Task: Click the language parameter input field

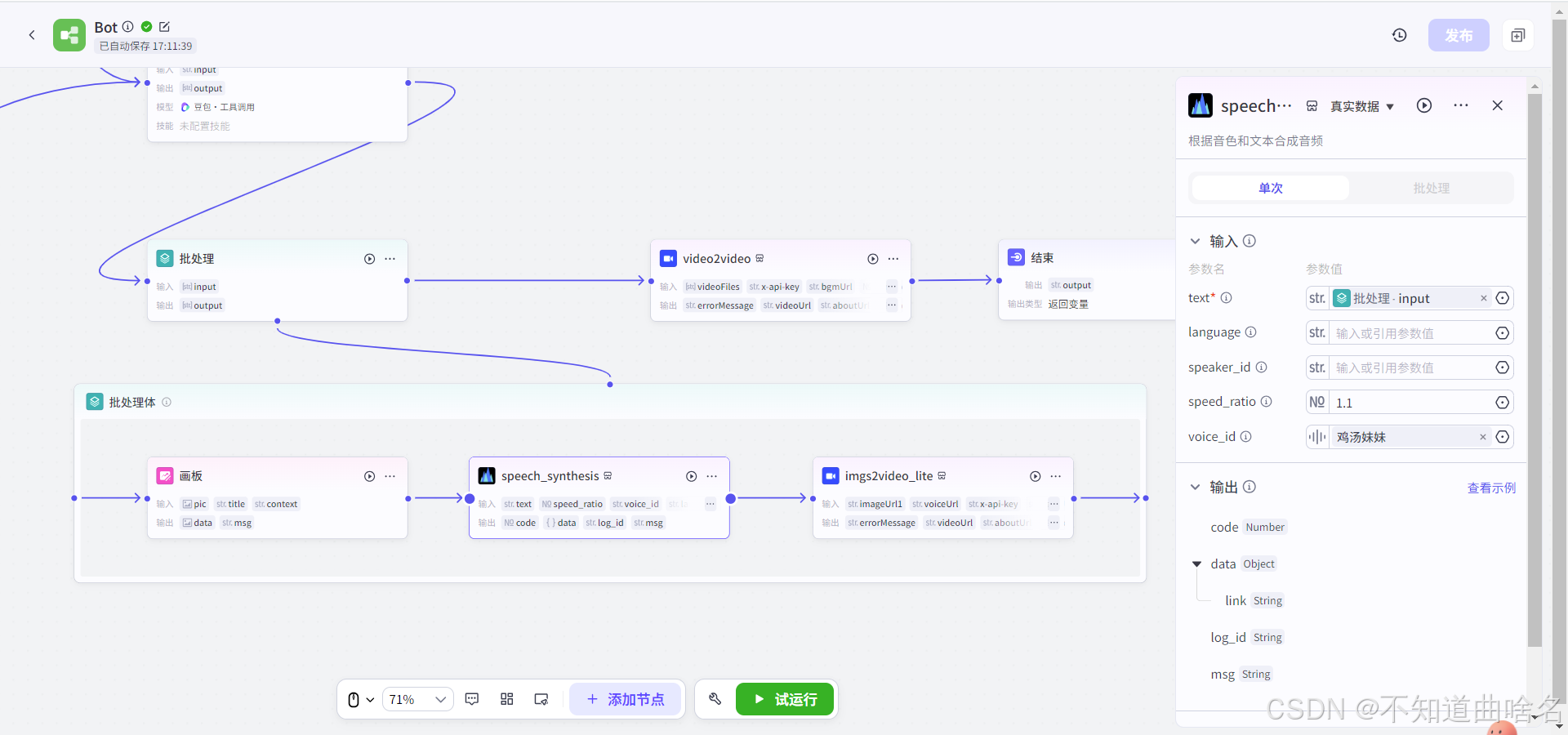Action: pos(1410,333)
